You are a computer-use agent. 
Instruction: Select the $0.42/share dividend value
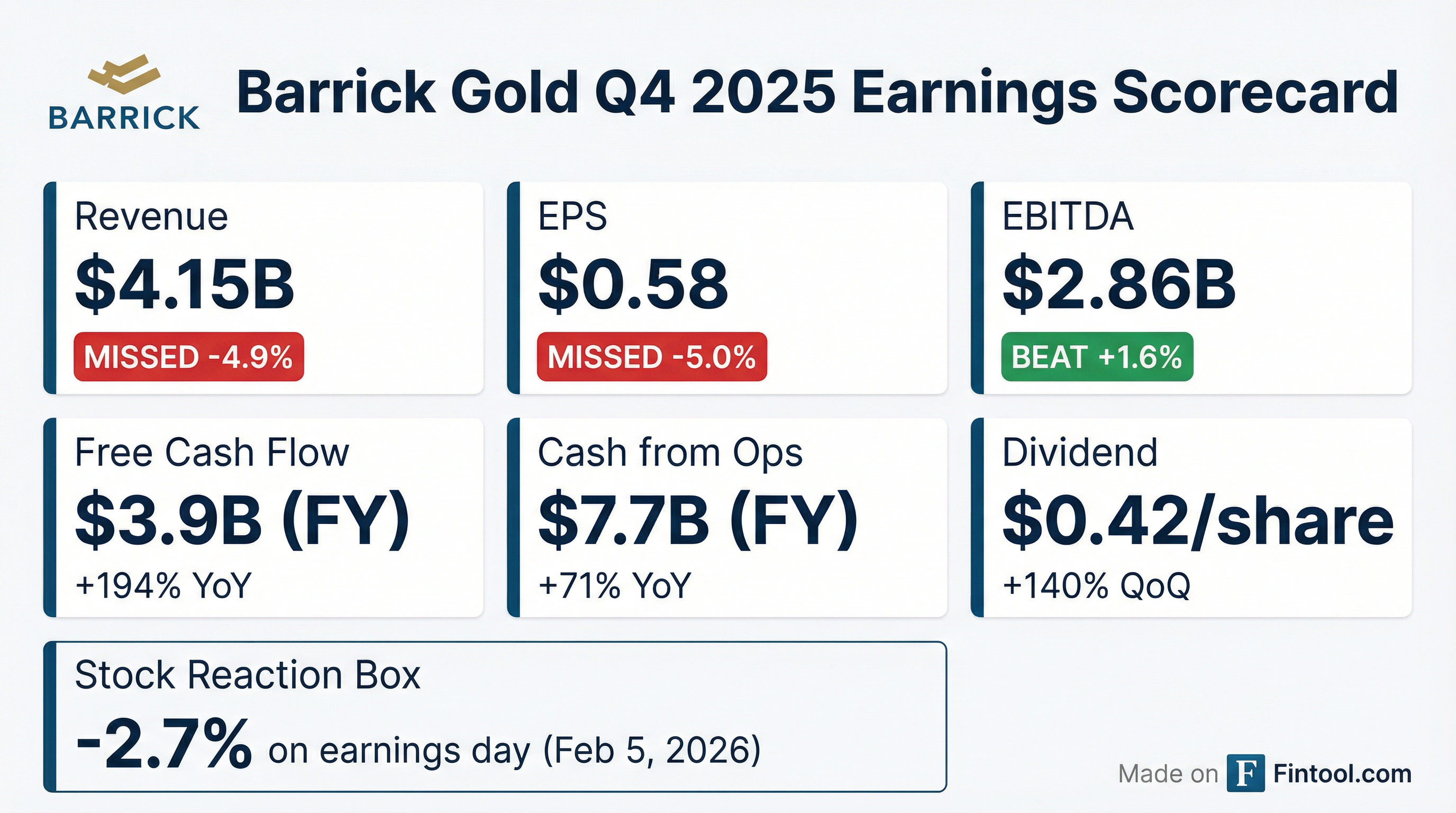tap(1198, 520)
